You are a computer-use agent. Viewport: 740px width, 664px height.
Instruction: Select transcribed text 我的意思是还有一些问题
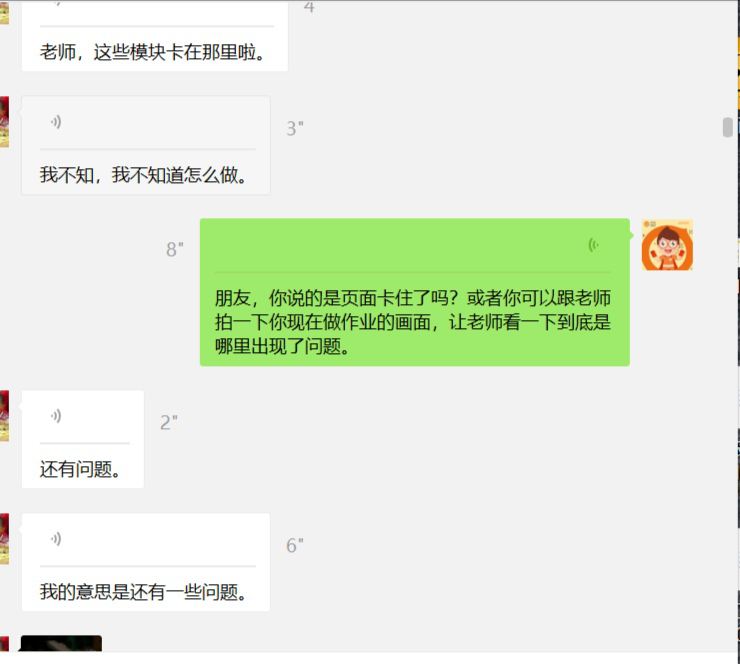tap(143, 592)
